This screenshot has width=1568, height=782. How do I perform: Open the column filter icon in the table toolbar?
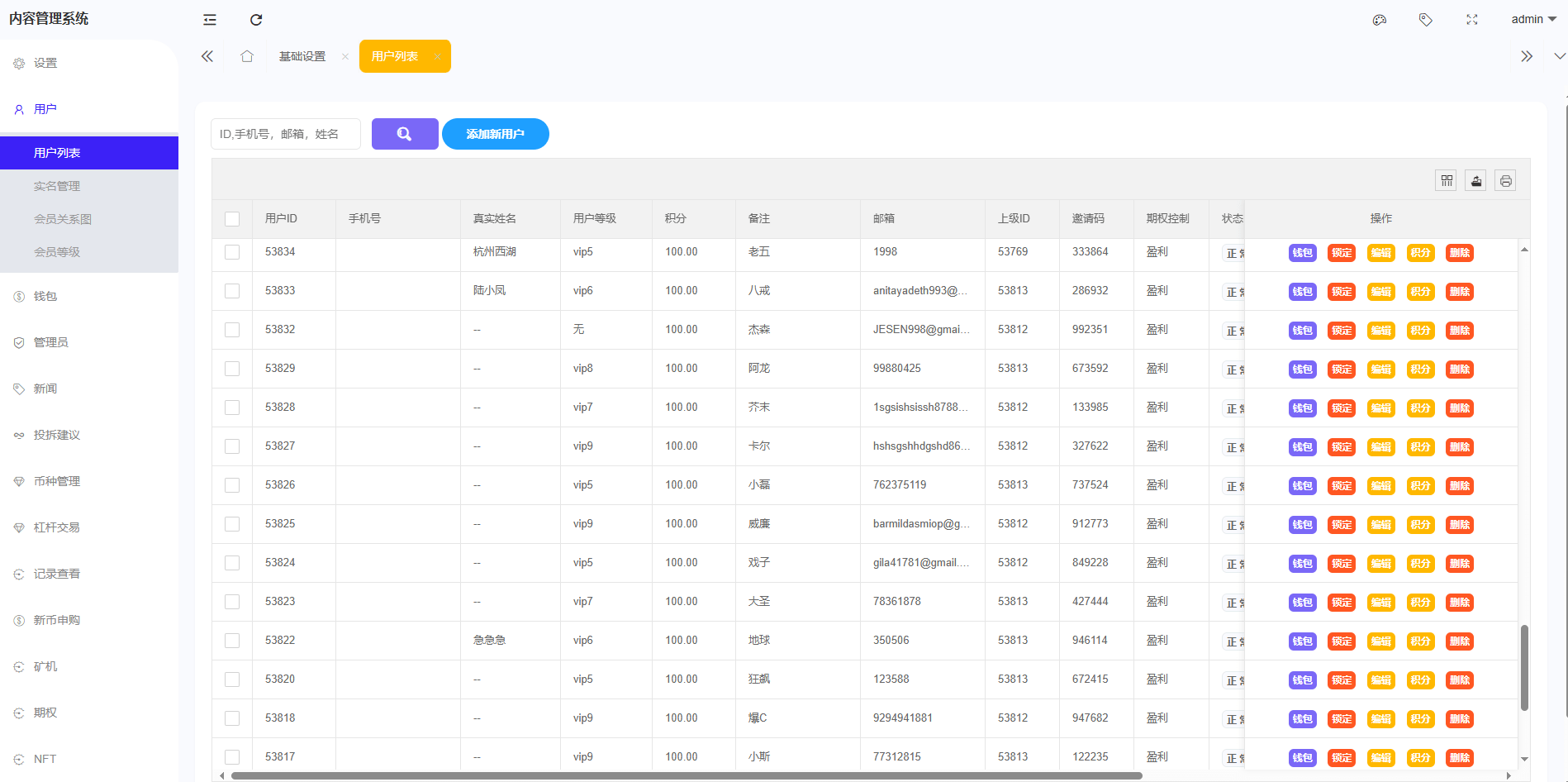pyautogui.click(x=1446, y=181)
